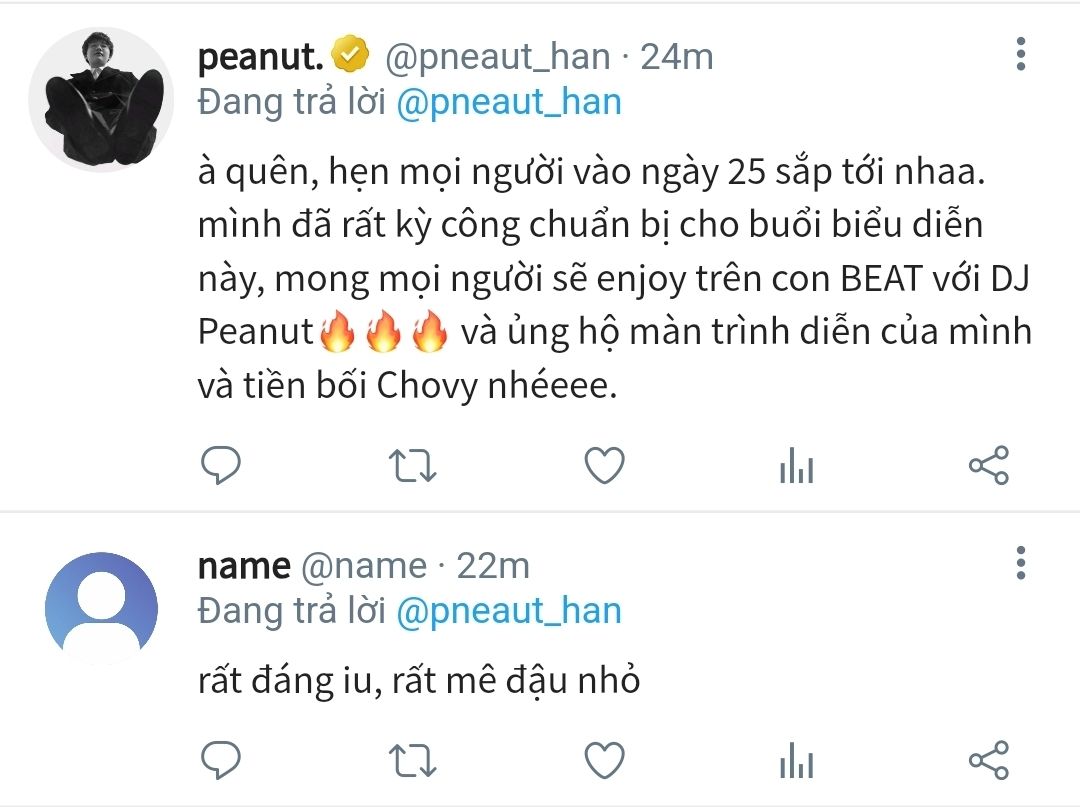This screenshot has width=1080, height=807.
Task: Share peanut.'s tweet
Action: [x=989, y=466]
